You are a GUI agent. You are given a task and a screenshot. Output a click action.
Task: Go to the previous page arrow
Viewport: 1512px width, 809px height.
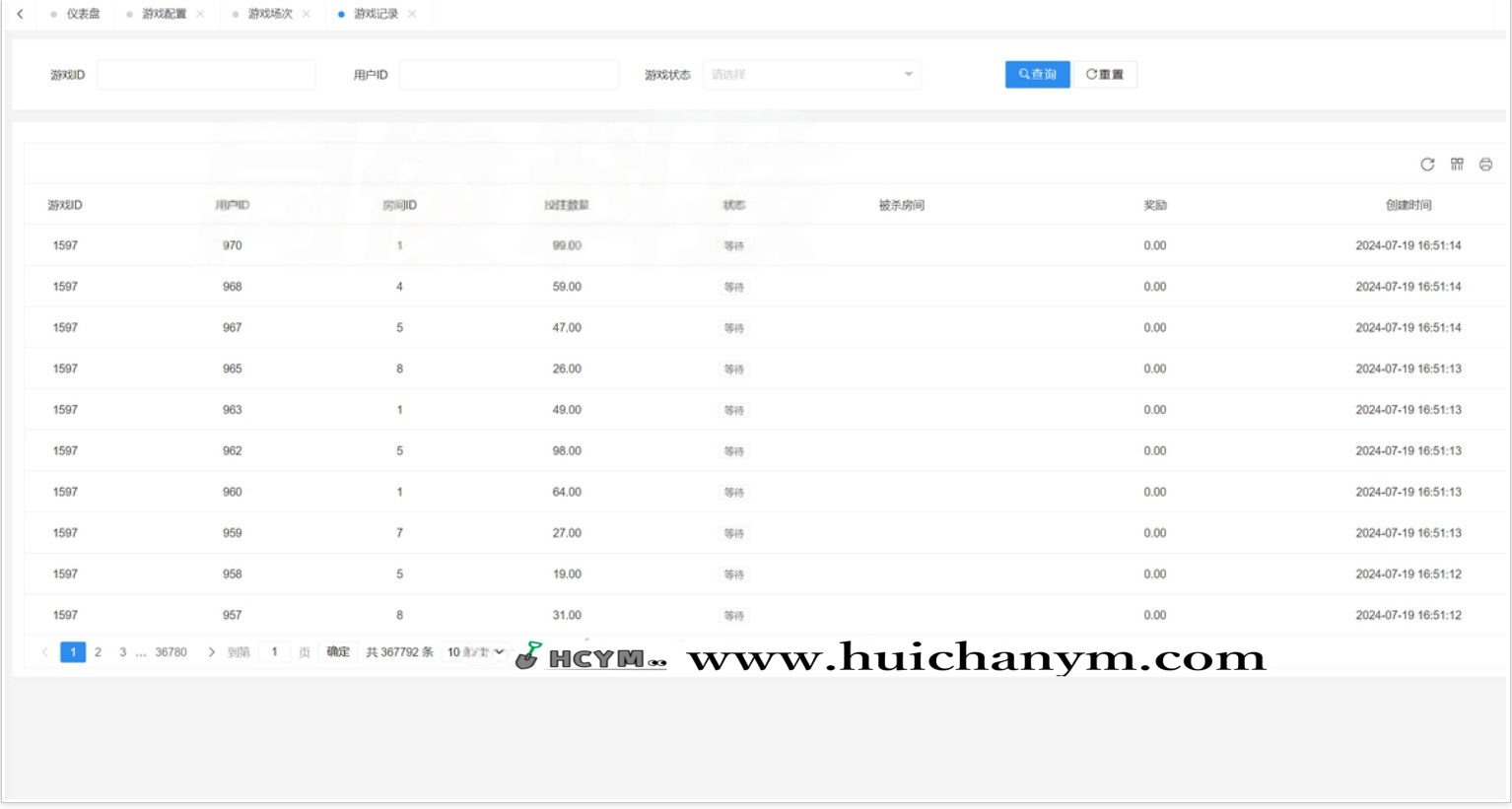pyautogui.click(x=44, y=652)
